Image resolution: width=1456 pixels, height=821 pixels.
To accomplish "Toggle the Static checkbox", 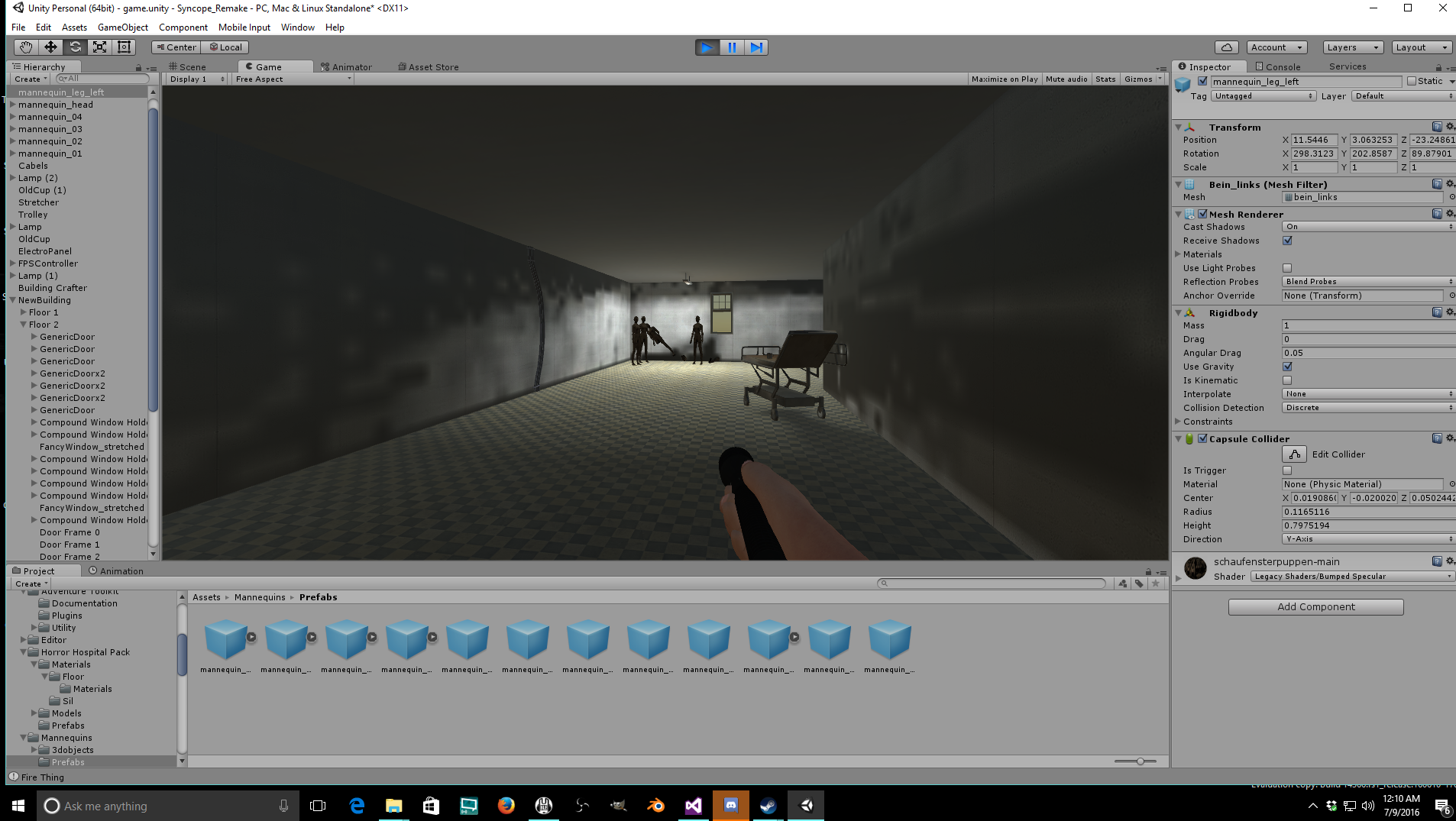I will [1412, 82].
